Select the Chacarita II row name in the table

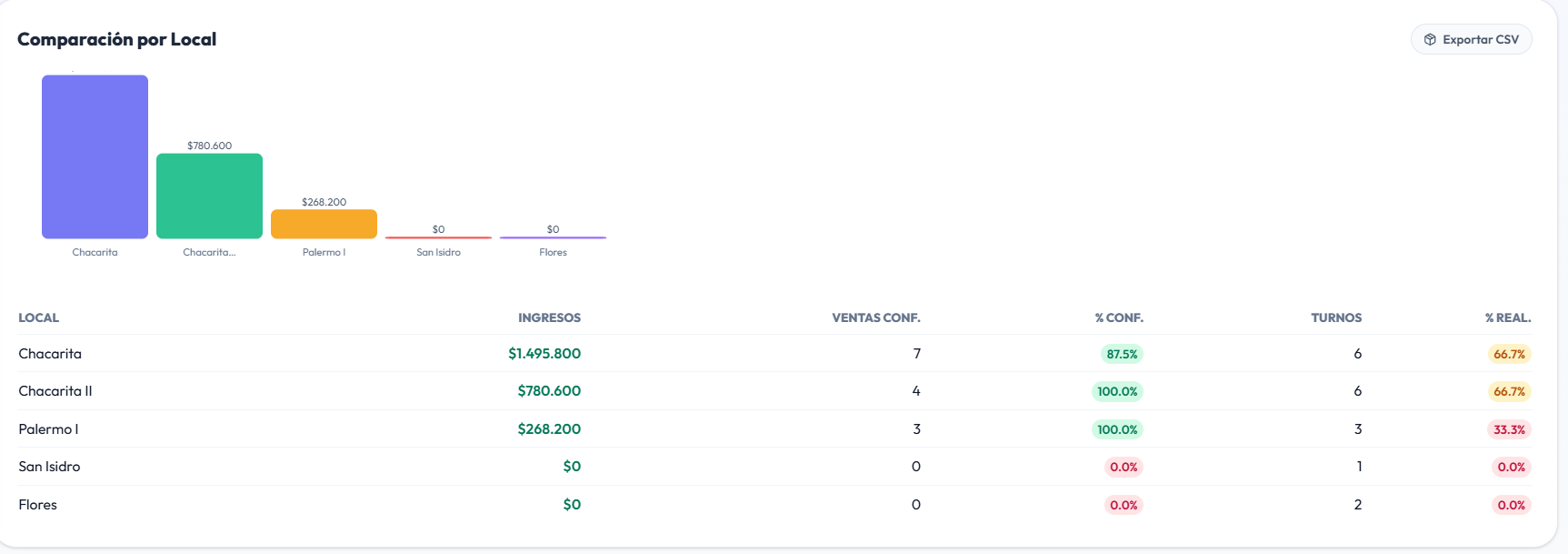55,391
